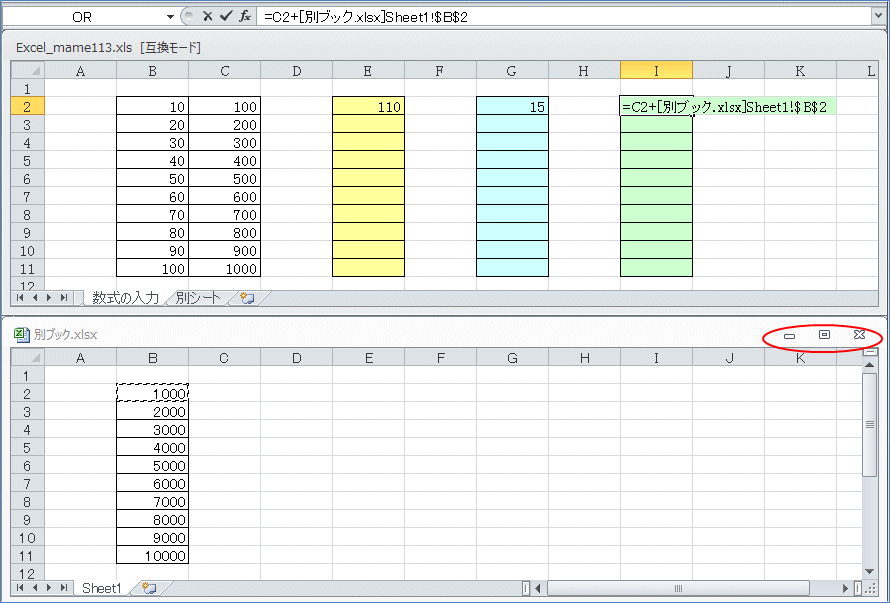Viewport: 890px width, 603px height.
Task: Click the insert new sheet icon beside 別シート
Action: click(245, 298)
